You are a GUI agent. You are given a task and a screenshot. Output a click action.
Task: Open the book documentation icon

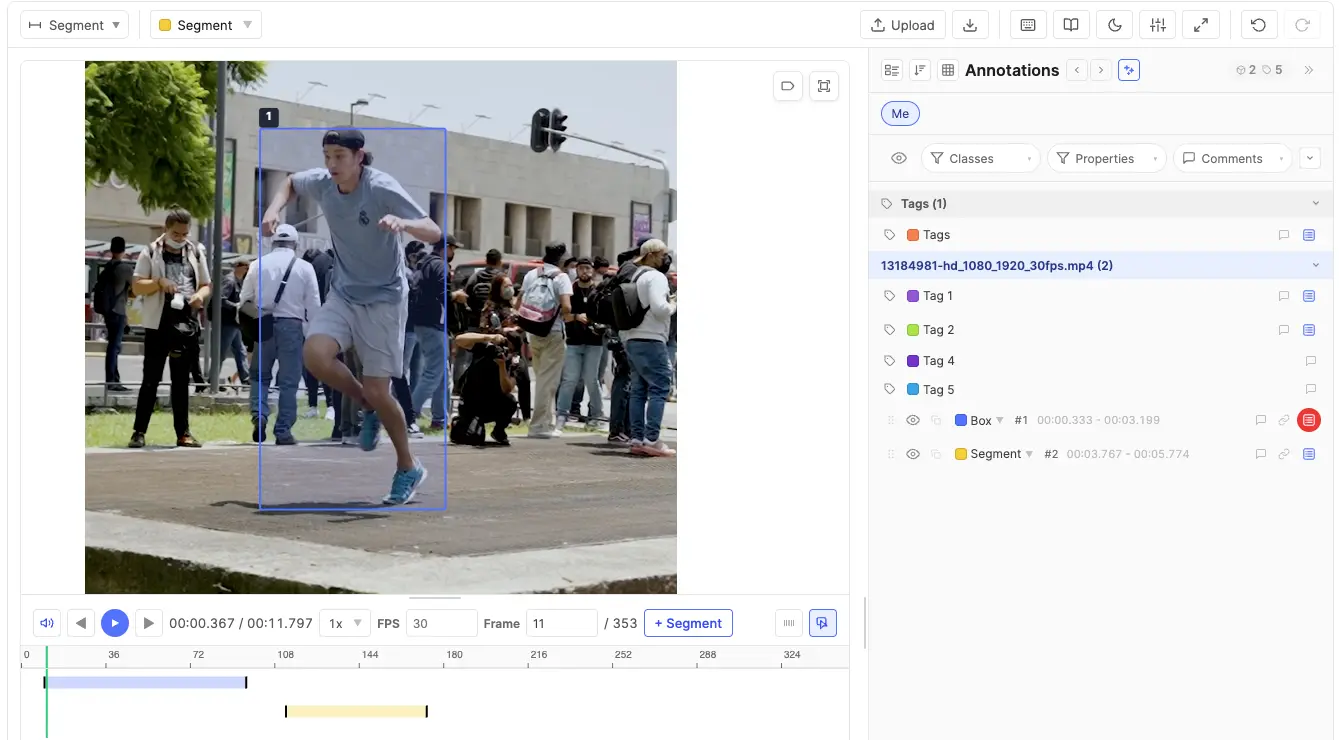point(1071,25)
